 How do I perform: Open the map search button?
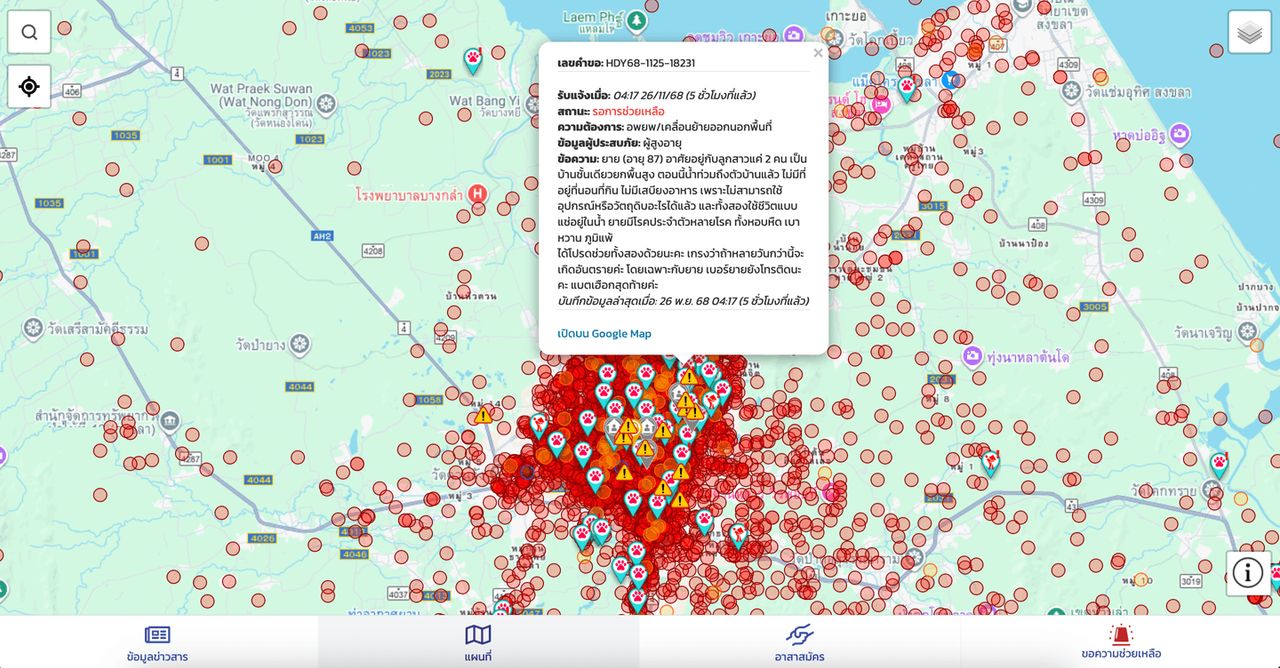[x=29, y=32]
